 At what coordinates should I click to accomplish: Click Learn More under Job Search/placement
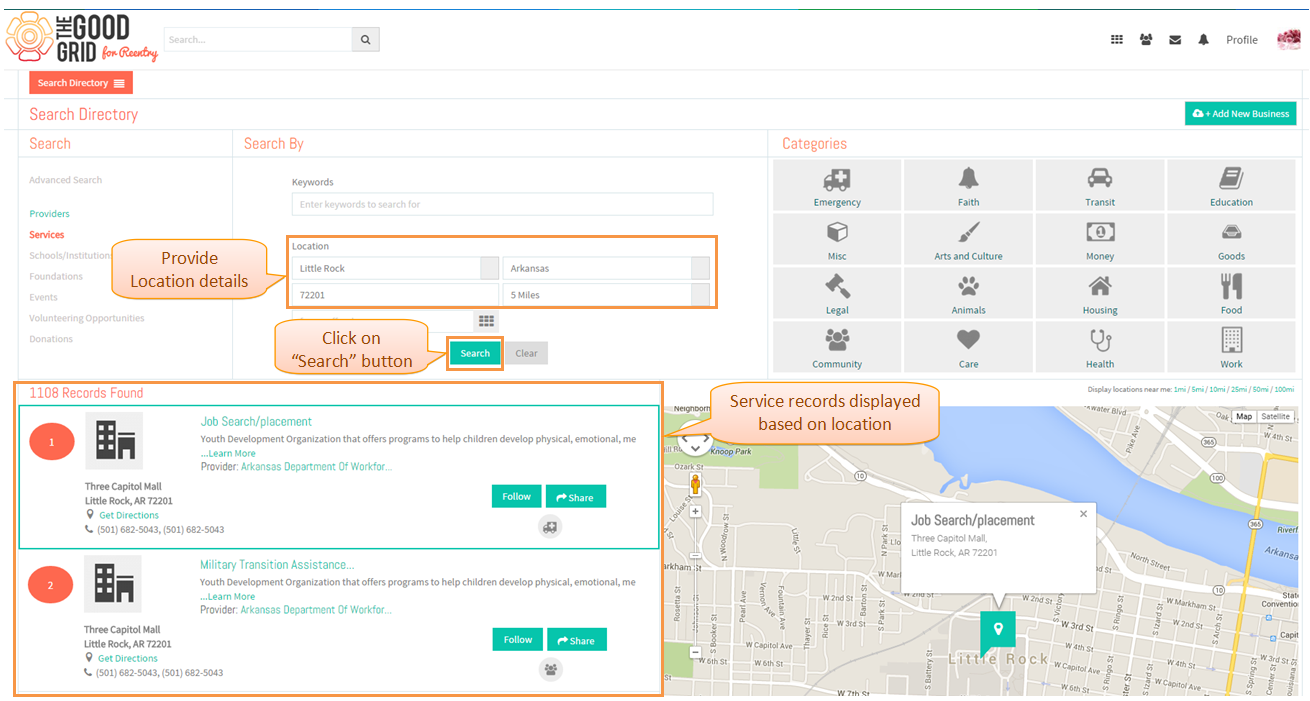229,453
